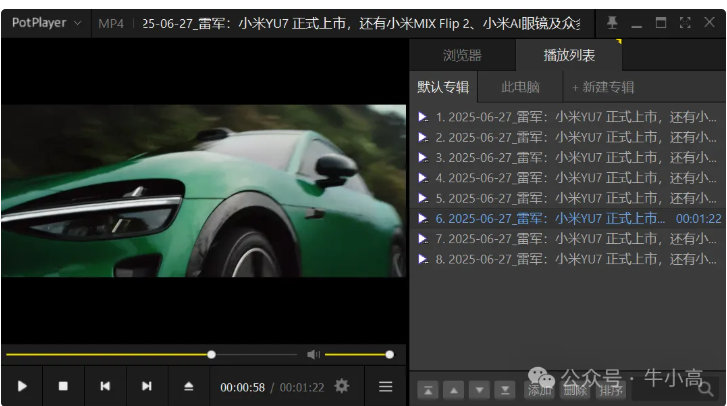Image resolution: width=727 pixels, height=406 pixels.
Task: Open the settings gear next to time
Action: [342, 386]
